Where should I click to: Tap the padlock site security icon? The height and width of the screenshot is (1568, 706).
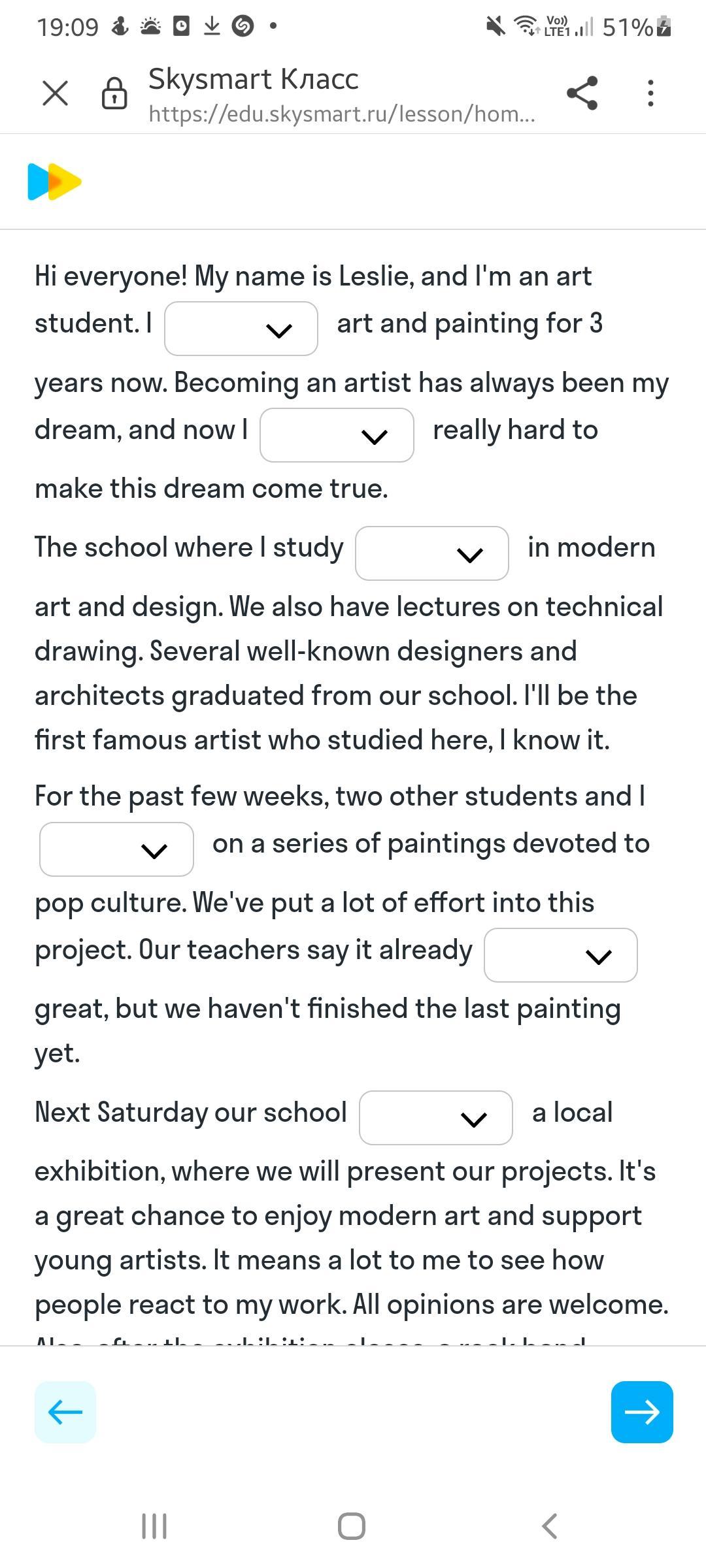[x=114, y=93]
